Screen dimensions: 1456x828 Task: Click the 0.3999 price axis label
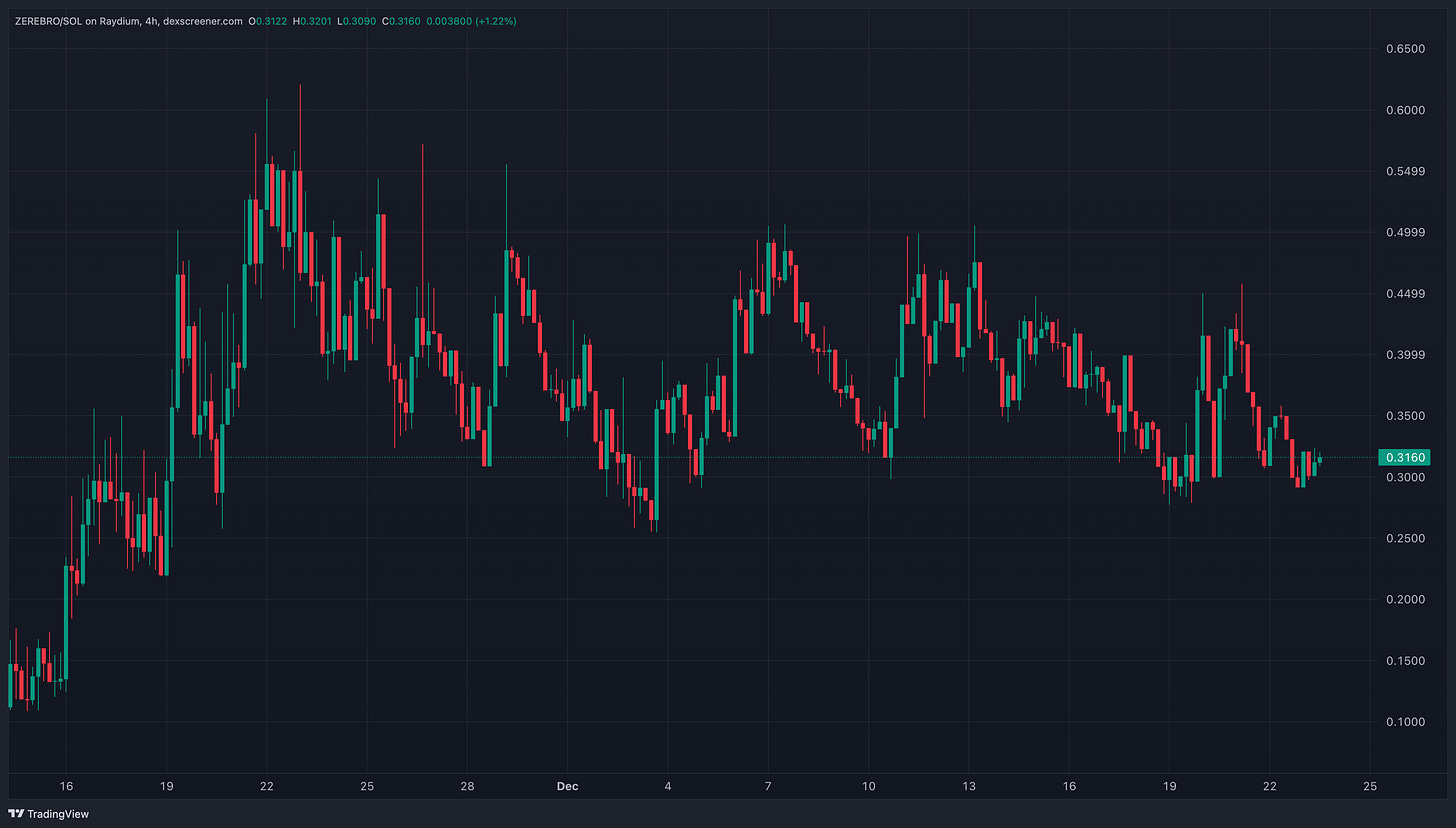[1406, 355]
